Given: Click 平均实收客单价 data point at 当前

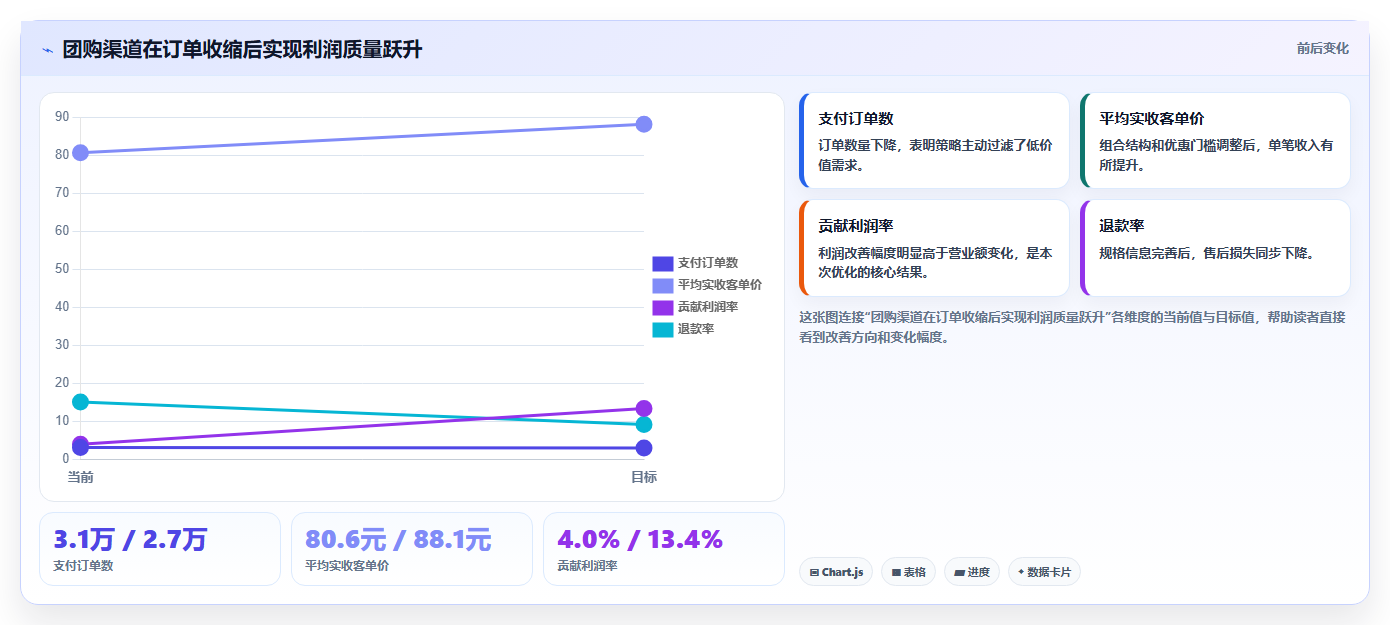Looking at the screenshot, I should pos(81,153).
